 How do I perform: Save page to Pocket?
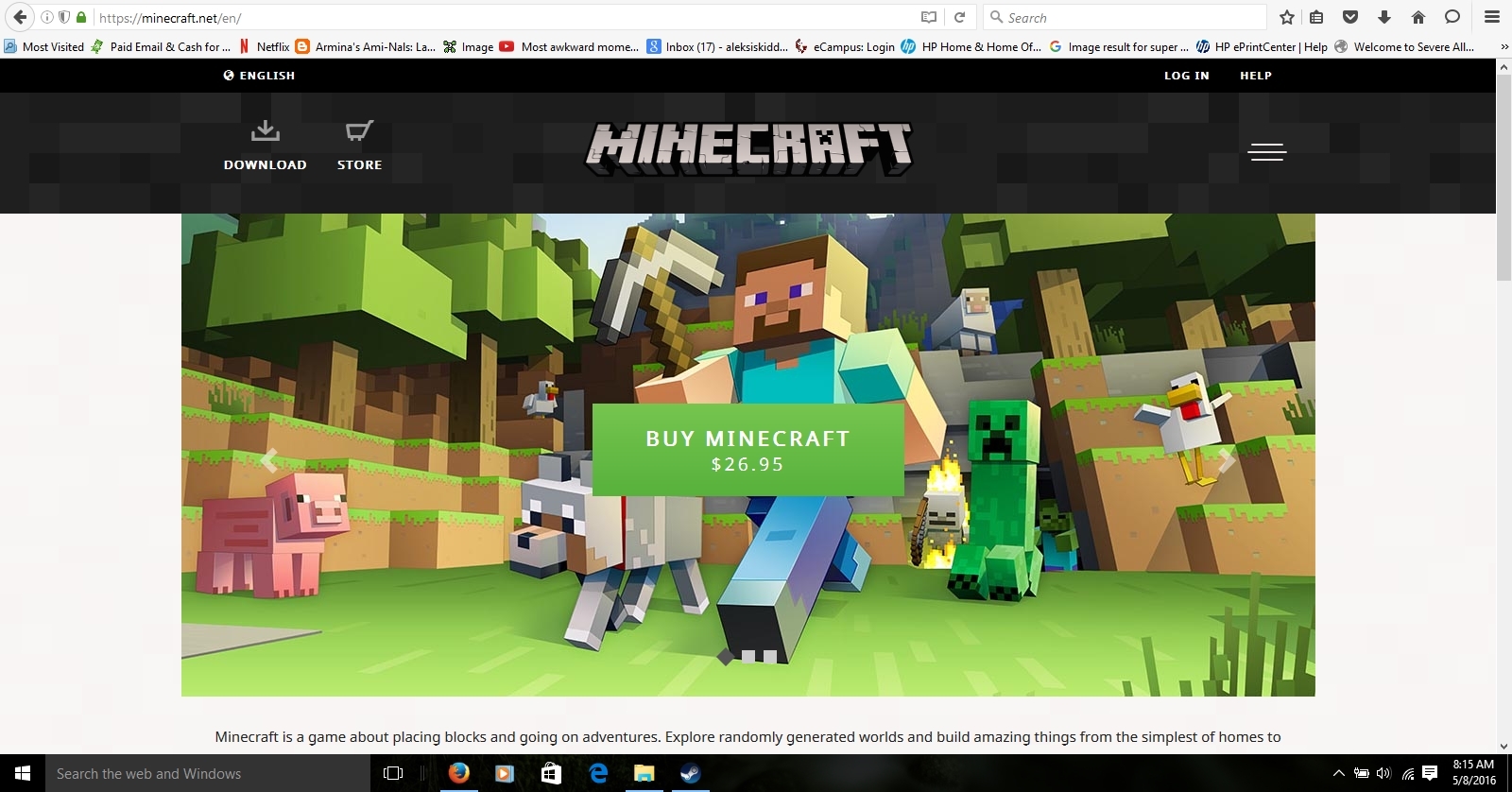pyautogui.click(x=1350, y=17)
